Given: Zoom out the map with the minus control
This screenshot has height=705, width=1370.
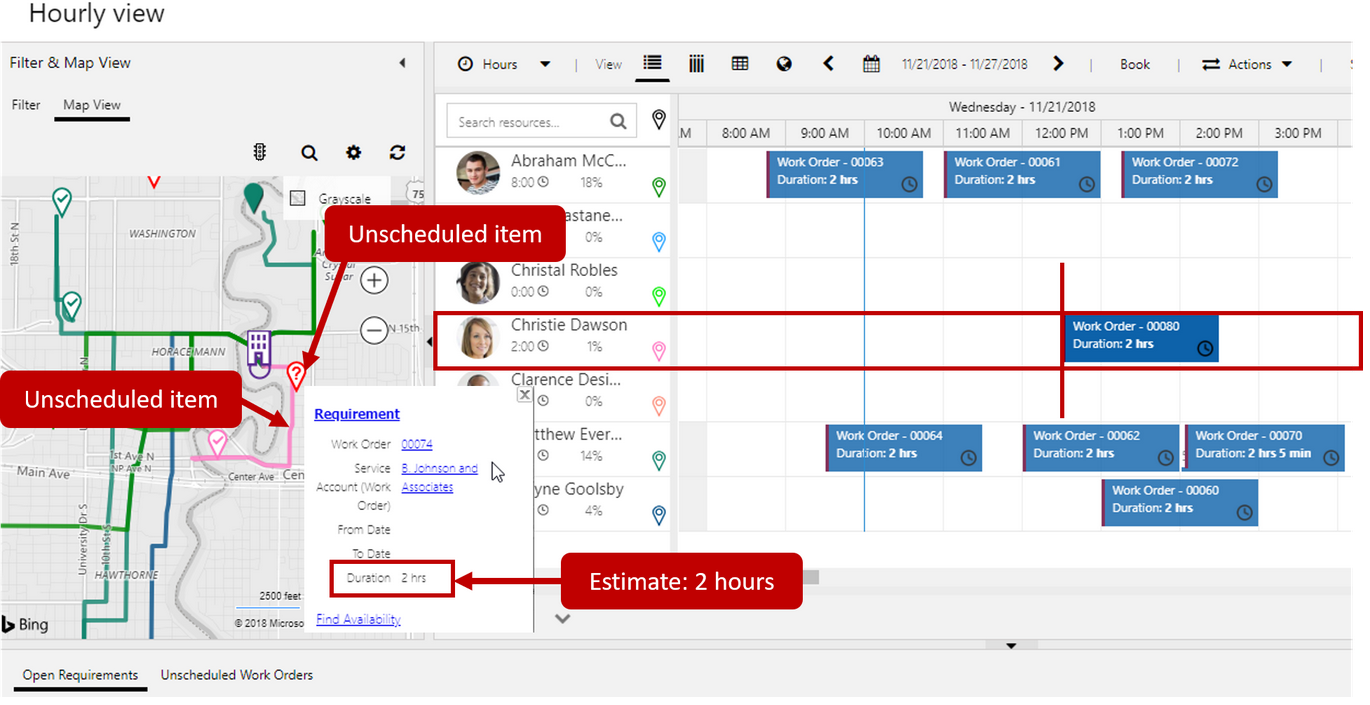Looking at the screenshot, I should click(374, 330).
